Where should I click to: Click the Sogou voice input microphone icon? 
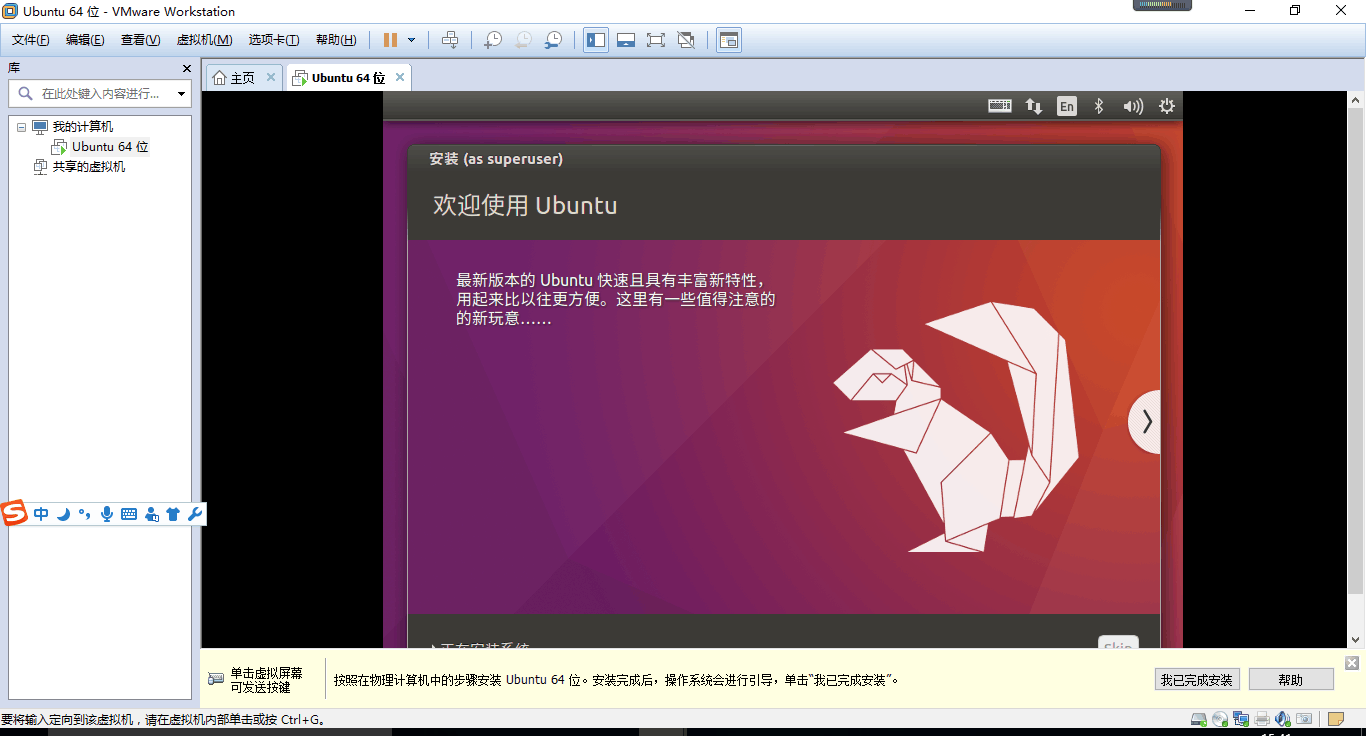(107, 514)
